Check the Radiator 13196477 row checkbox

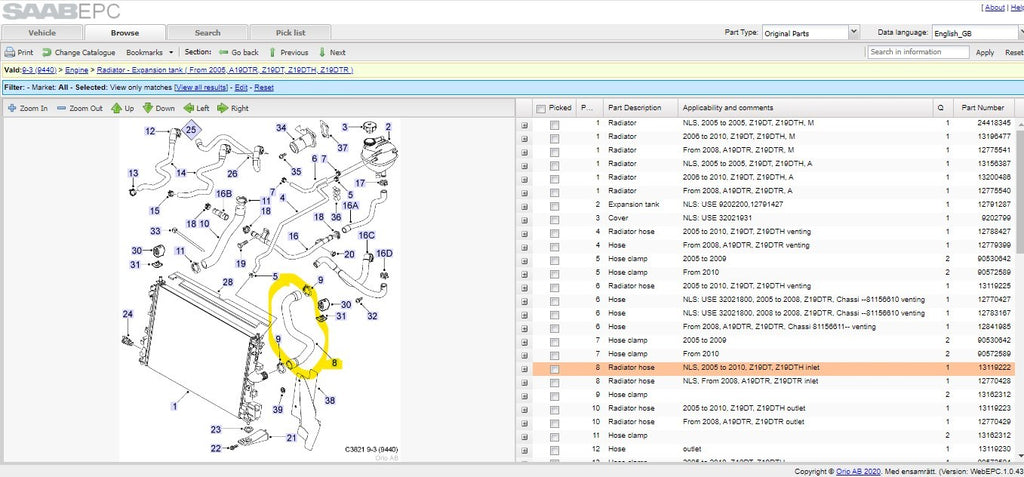[554, 138]
